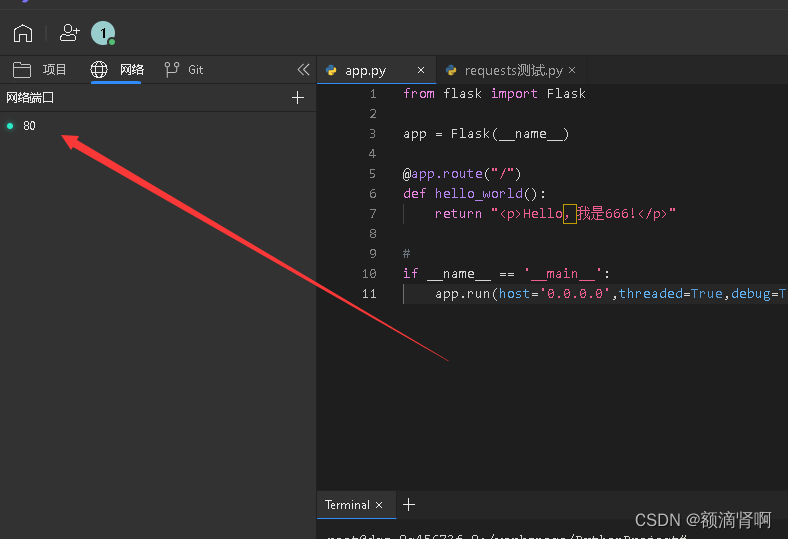Close the requests测试.py tab
This screenshot has width=788, height=539.
tap(572, 70)
